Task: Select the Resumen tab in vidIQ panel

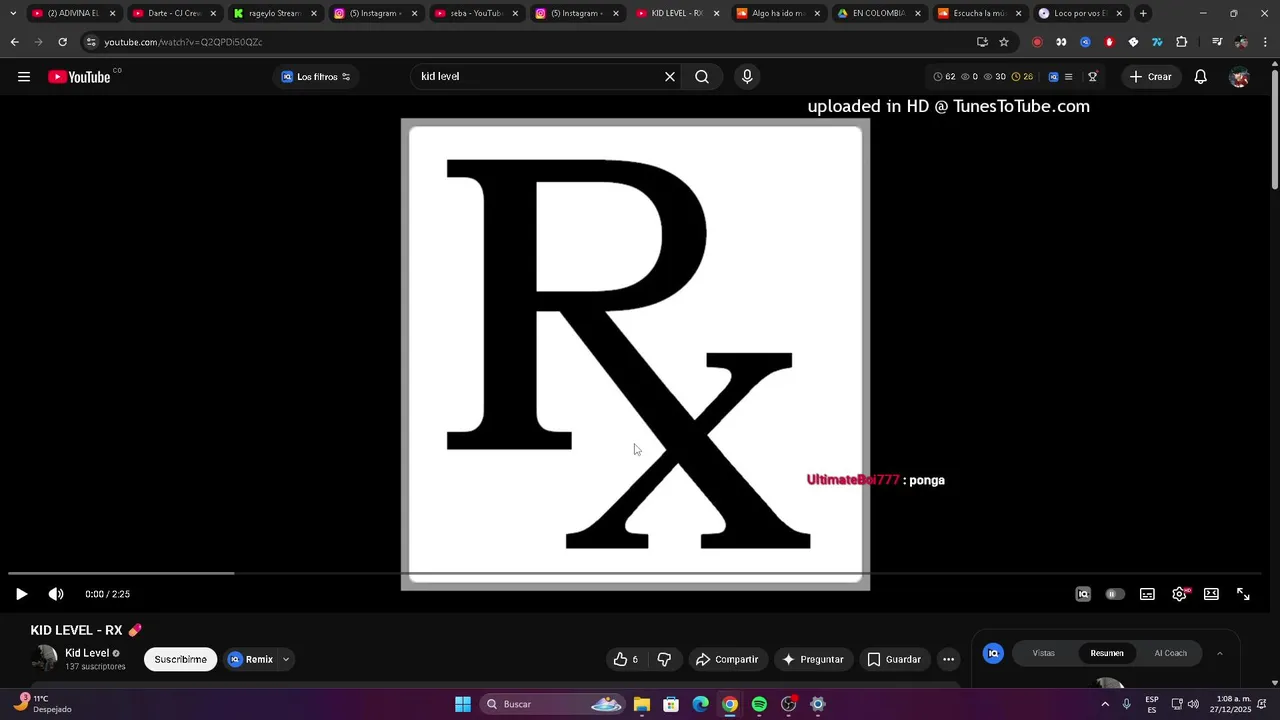Action: tap(1107, 653)
